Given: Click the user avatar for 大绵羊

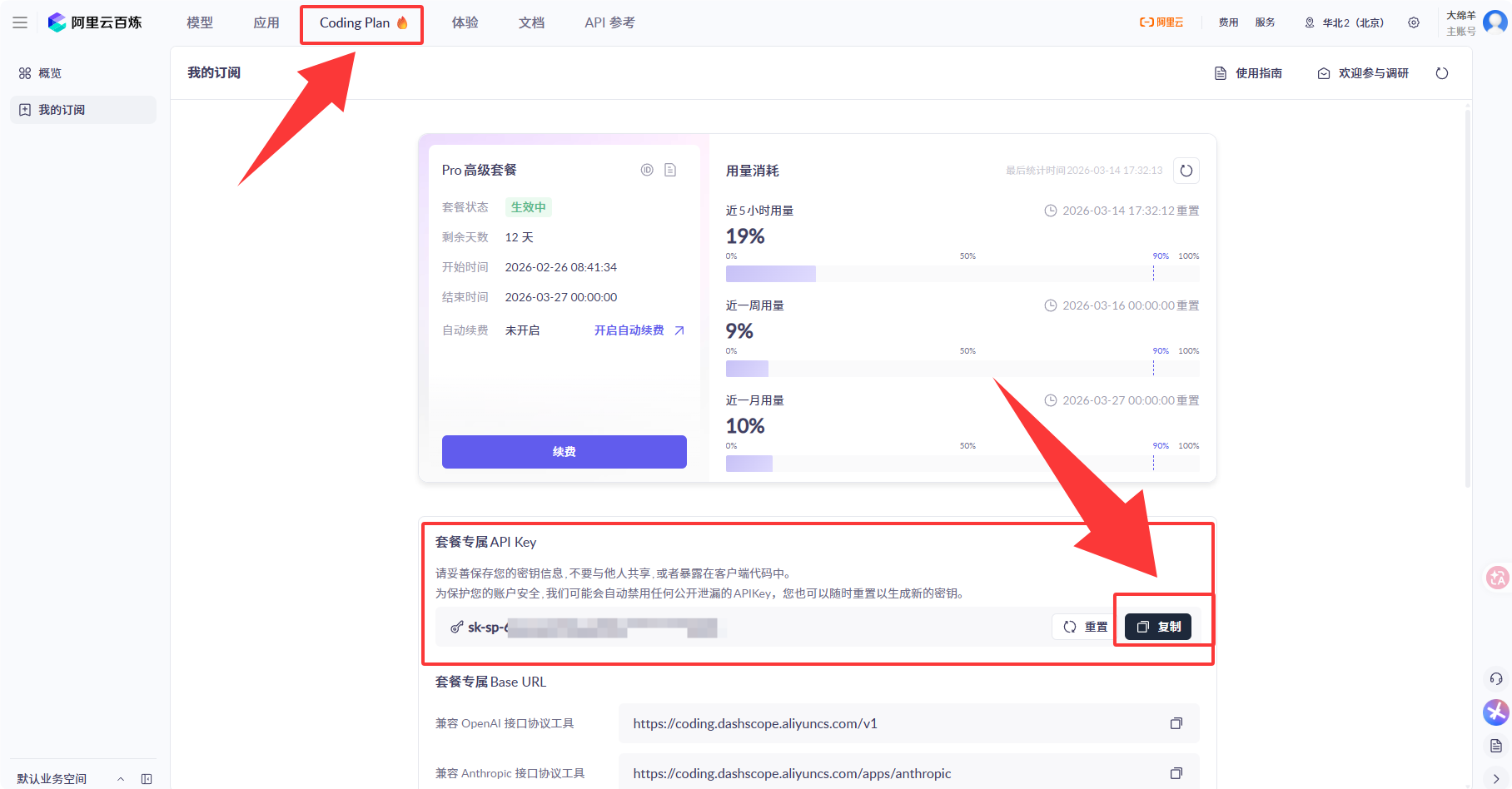Looking at the screenshot, I should pos(1496,22).
